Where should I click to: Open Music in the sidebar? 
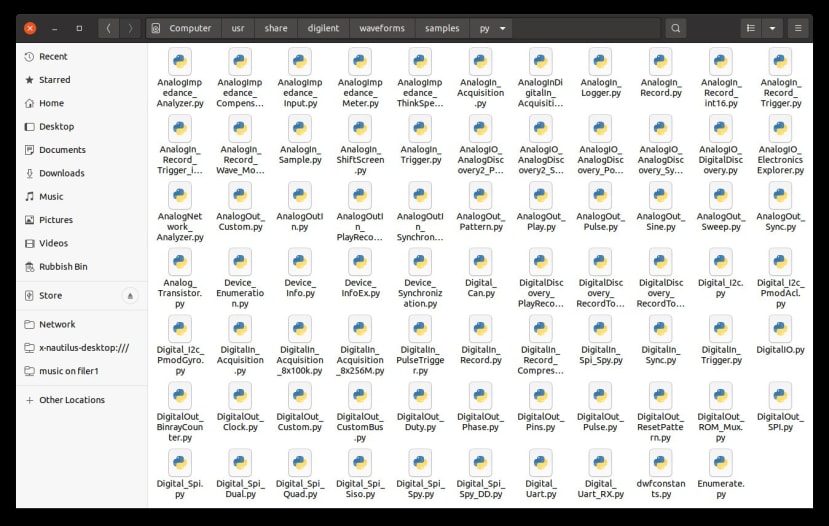point(82,196)
